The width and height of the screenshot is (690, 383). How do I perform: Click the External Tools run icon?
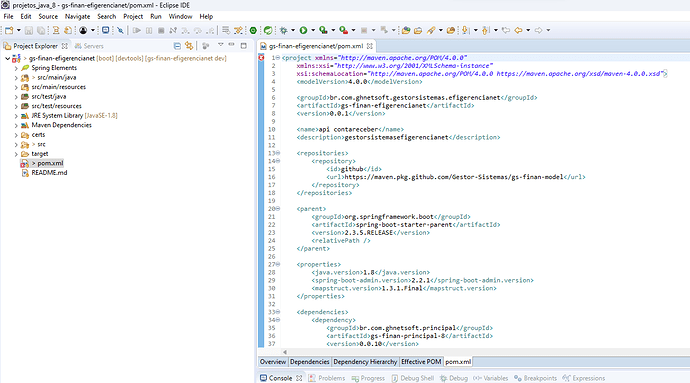click(x=344, y=30)
